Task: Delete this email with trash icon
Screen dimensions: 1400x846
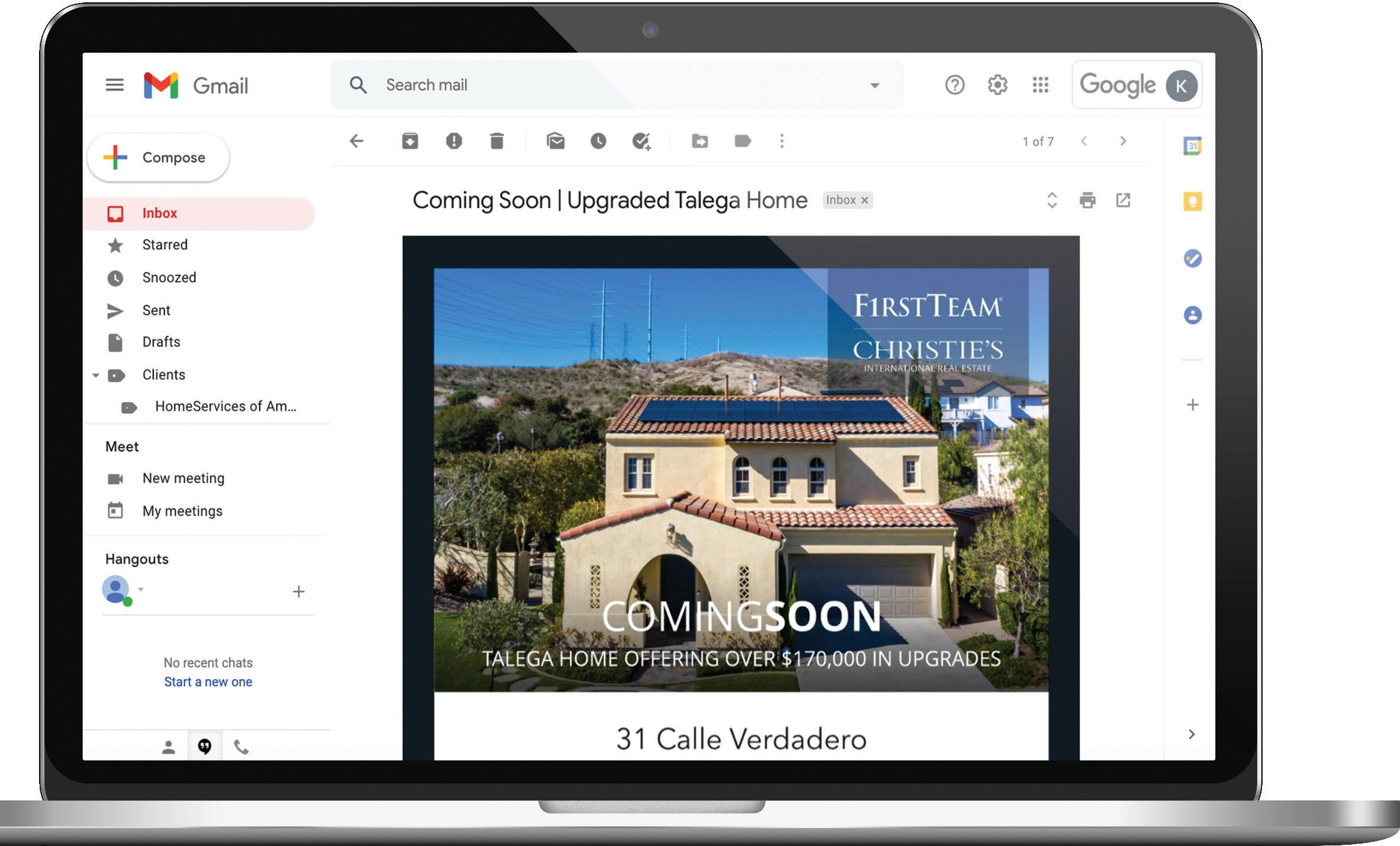Action: coord(497,141)
